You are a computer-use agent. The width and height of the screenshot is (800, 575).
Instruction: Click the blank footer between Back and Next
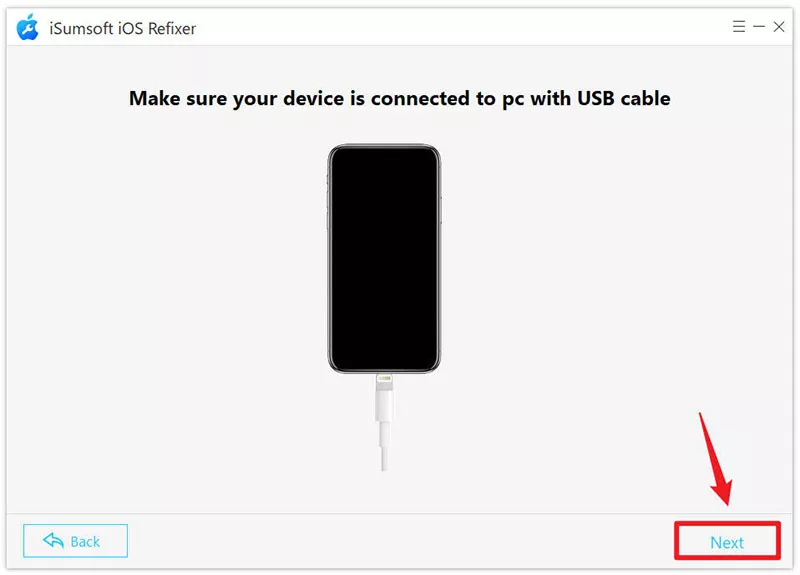click(401, 541)
